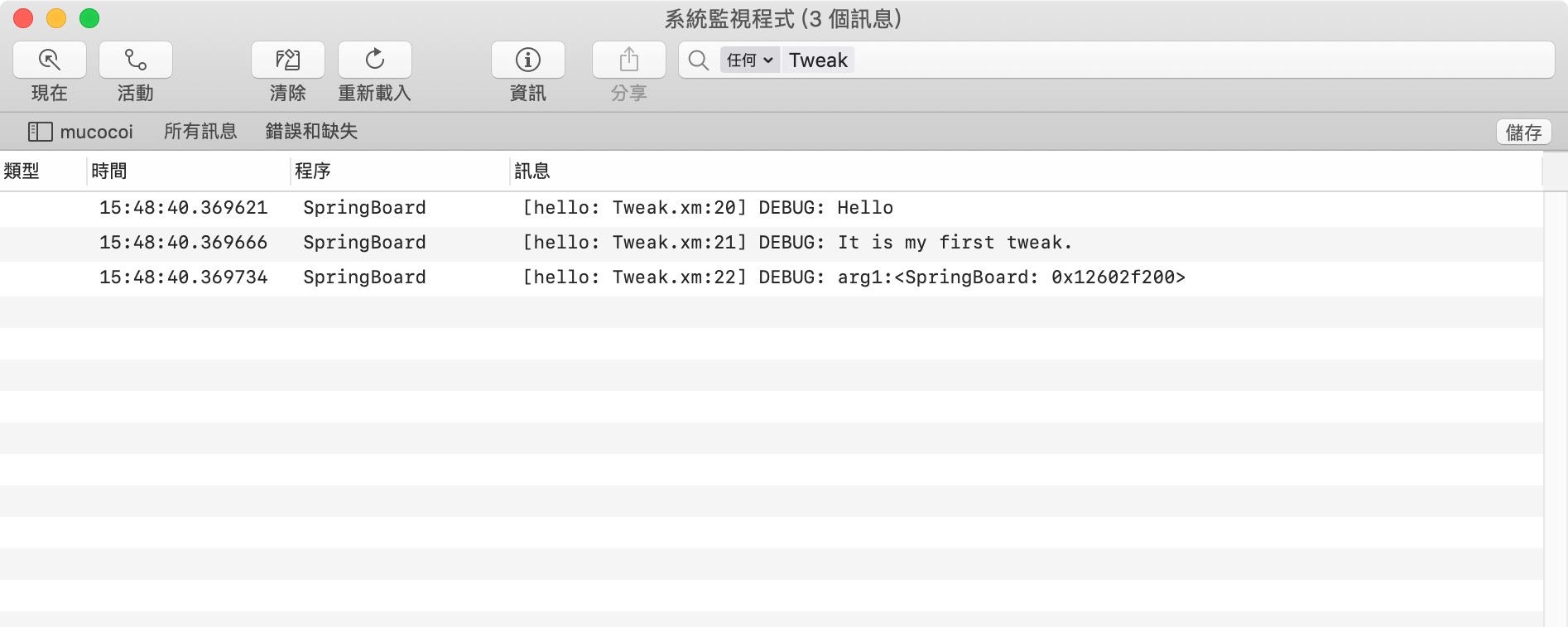Open the 任何 search filter dropdown
The image size is (1568, 627).
[x=749, y=60]
